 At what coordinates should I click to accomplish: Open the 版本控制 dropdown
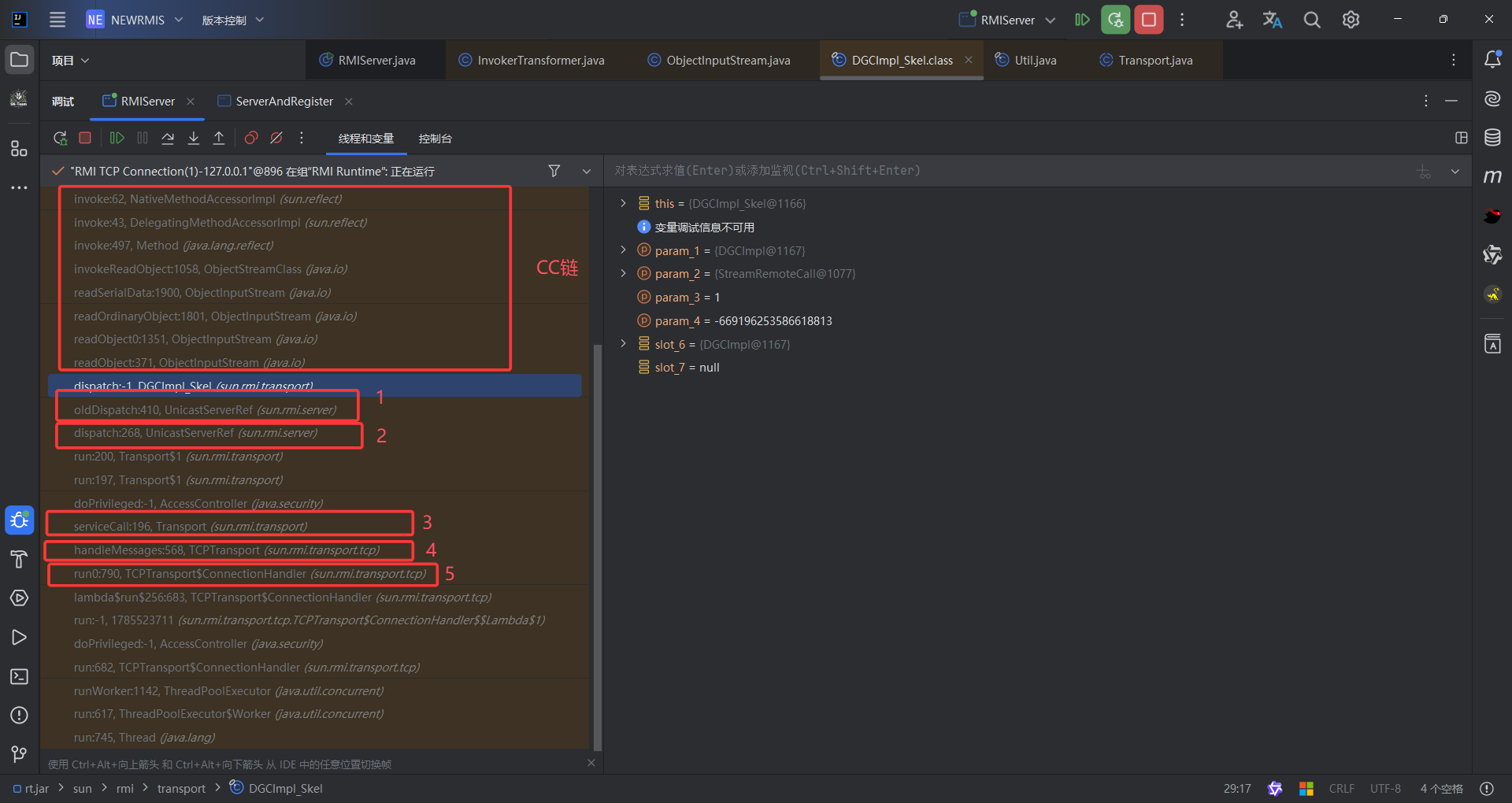[233, 20]
